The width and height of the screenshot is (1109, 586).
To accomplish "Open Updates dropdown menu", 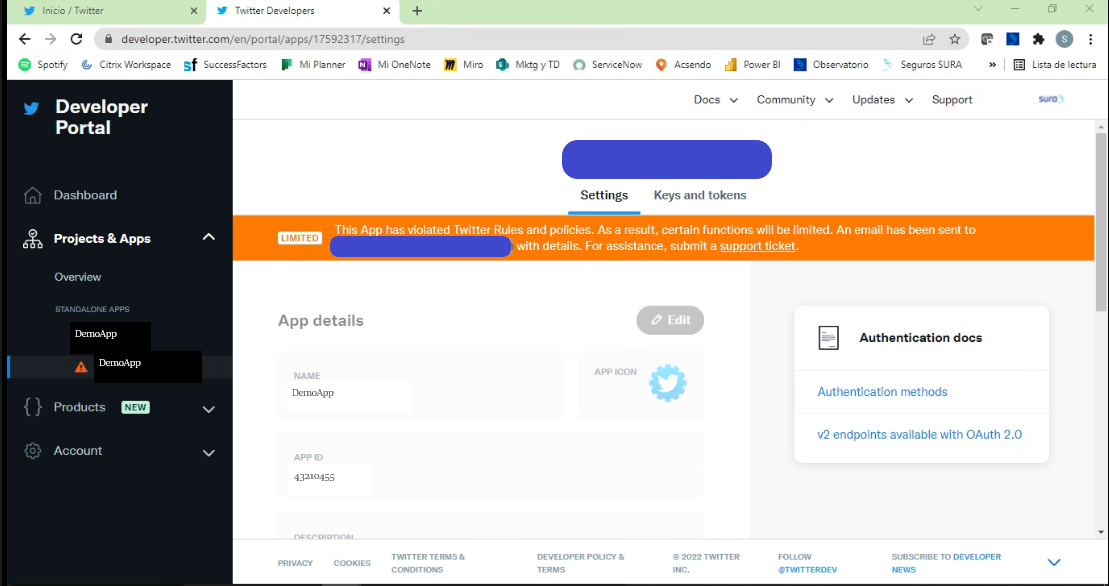I will (x=883, y=100).
